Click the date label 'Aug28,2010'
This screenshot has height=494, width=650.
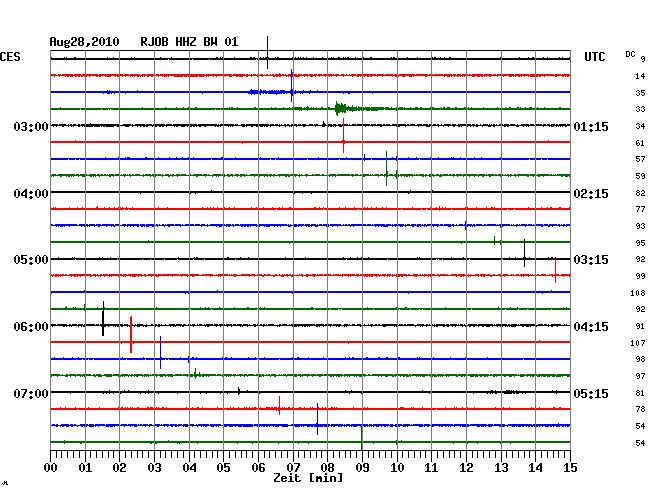(84, 42)
